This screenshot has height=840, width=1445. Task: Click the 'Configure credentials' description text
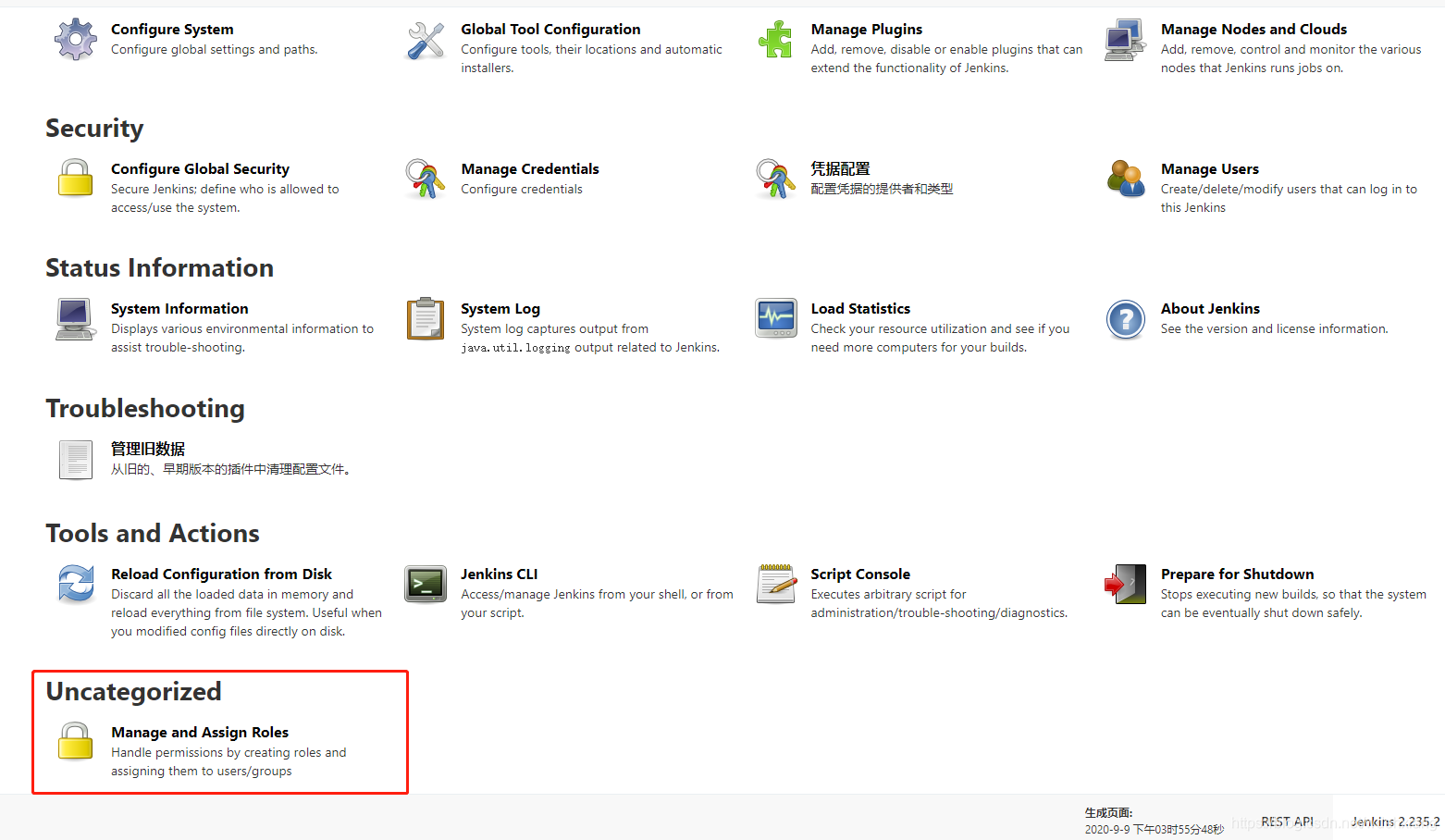tap(522, 190)
